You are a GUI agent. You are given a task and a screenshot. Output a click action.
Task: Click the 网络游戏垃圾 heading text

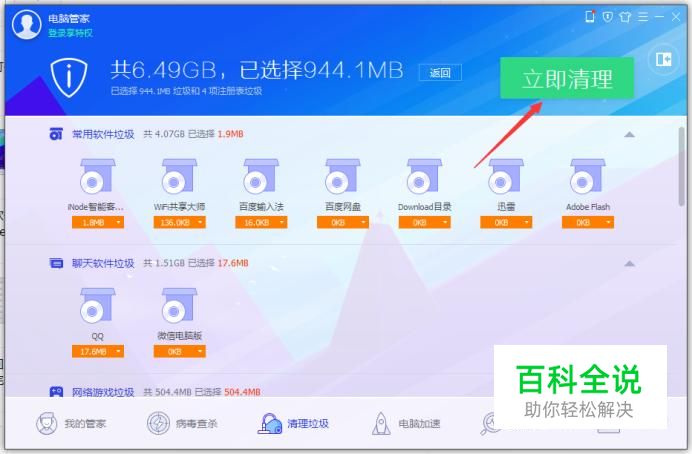coord(103,392)
